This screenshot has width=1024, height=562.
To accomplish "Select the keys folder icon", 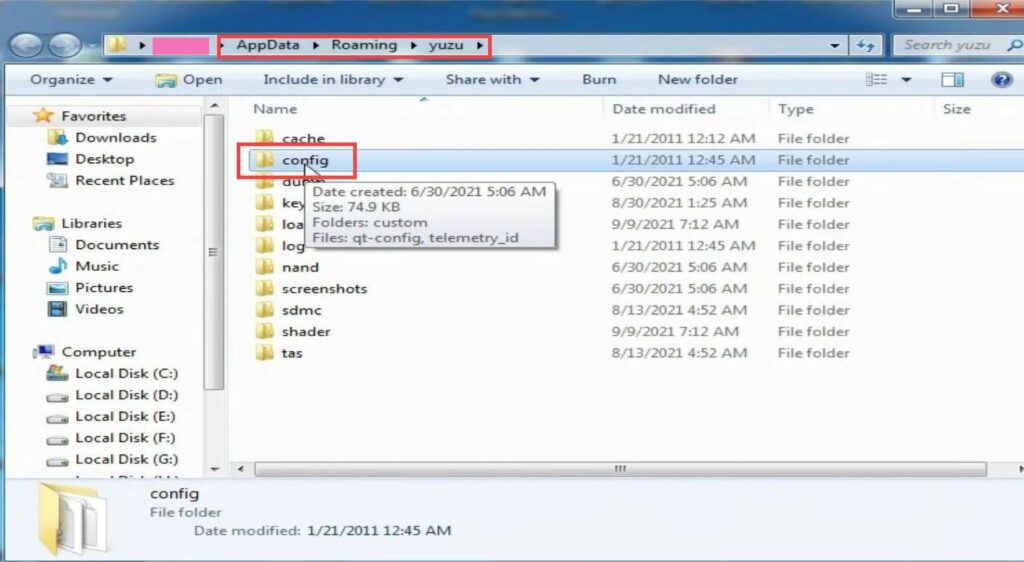I will coord(264,203).
